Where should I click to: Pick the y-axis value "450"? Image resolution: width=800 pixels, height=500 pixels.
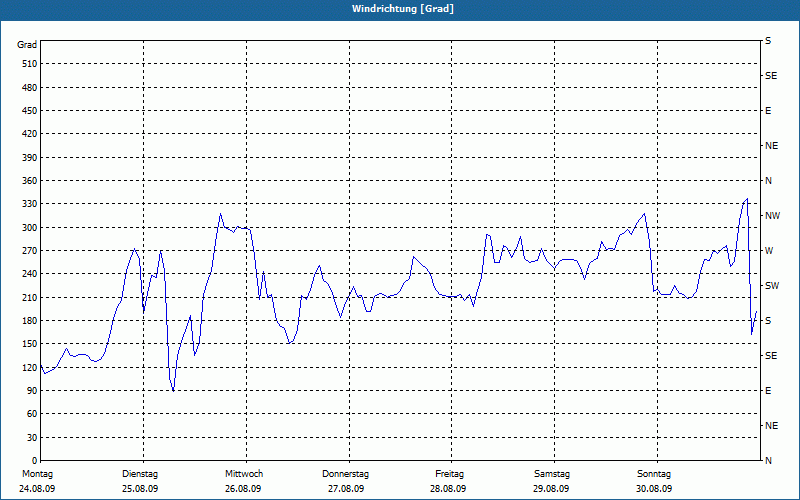30,111
